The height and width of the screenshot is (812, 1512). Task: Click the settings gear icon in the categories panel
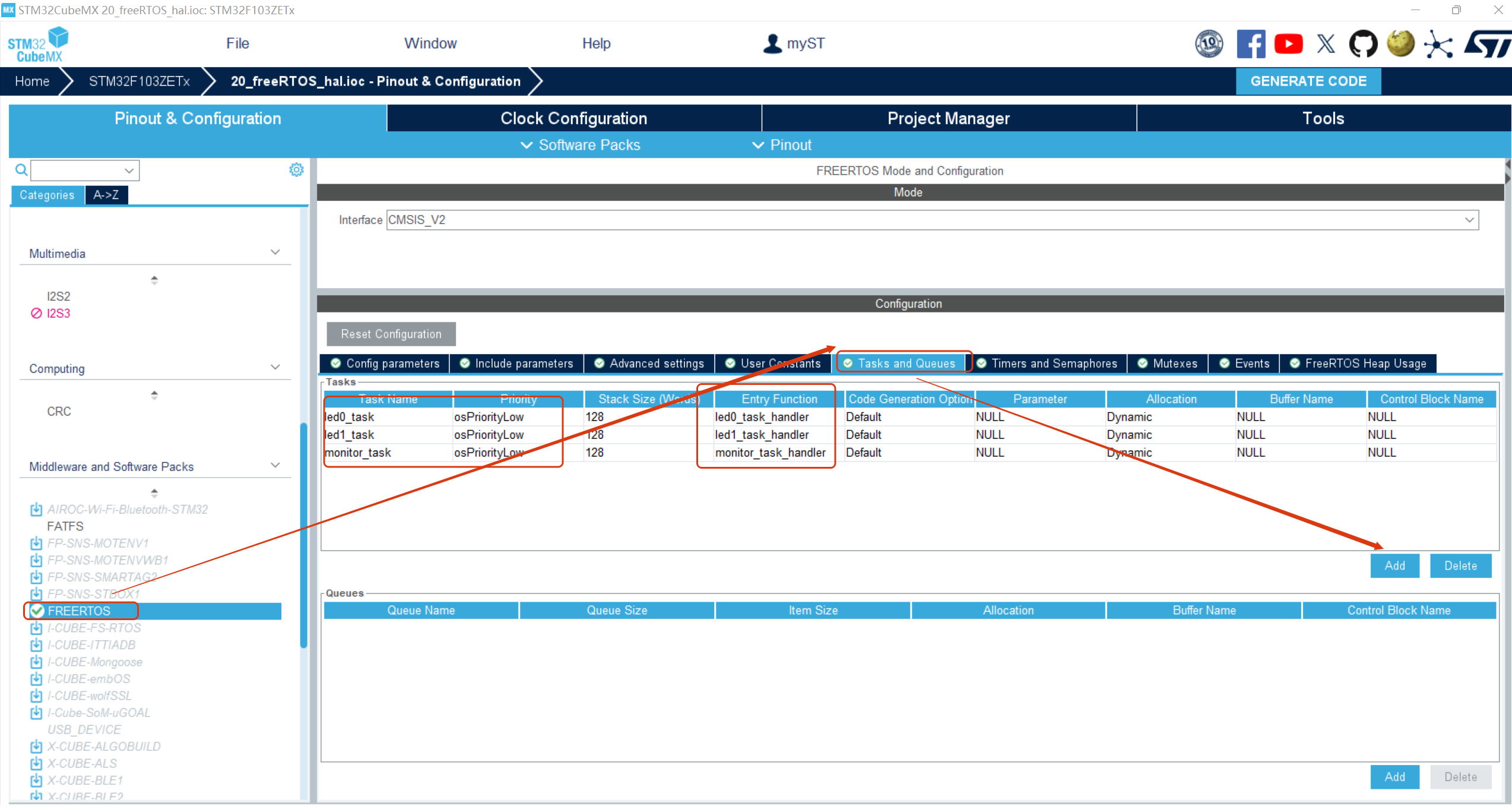296,170
